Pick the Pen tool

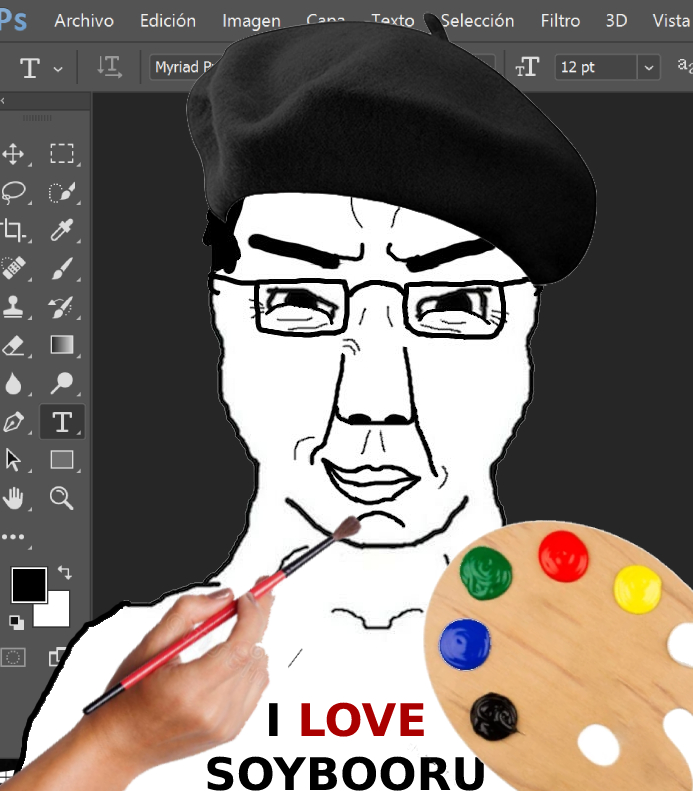[14, 422]
